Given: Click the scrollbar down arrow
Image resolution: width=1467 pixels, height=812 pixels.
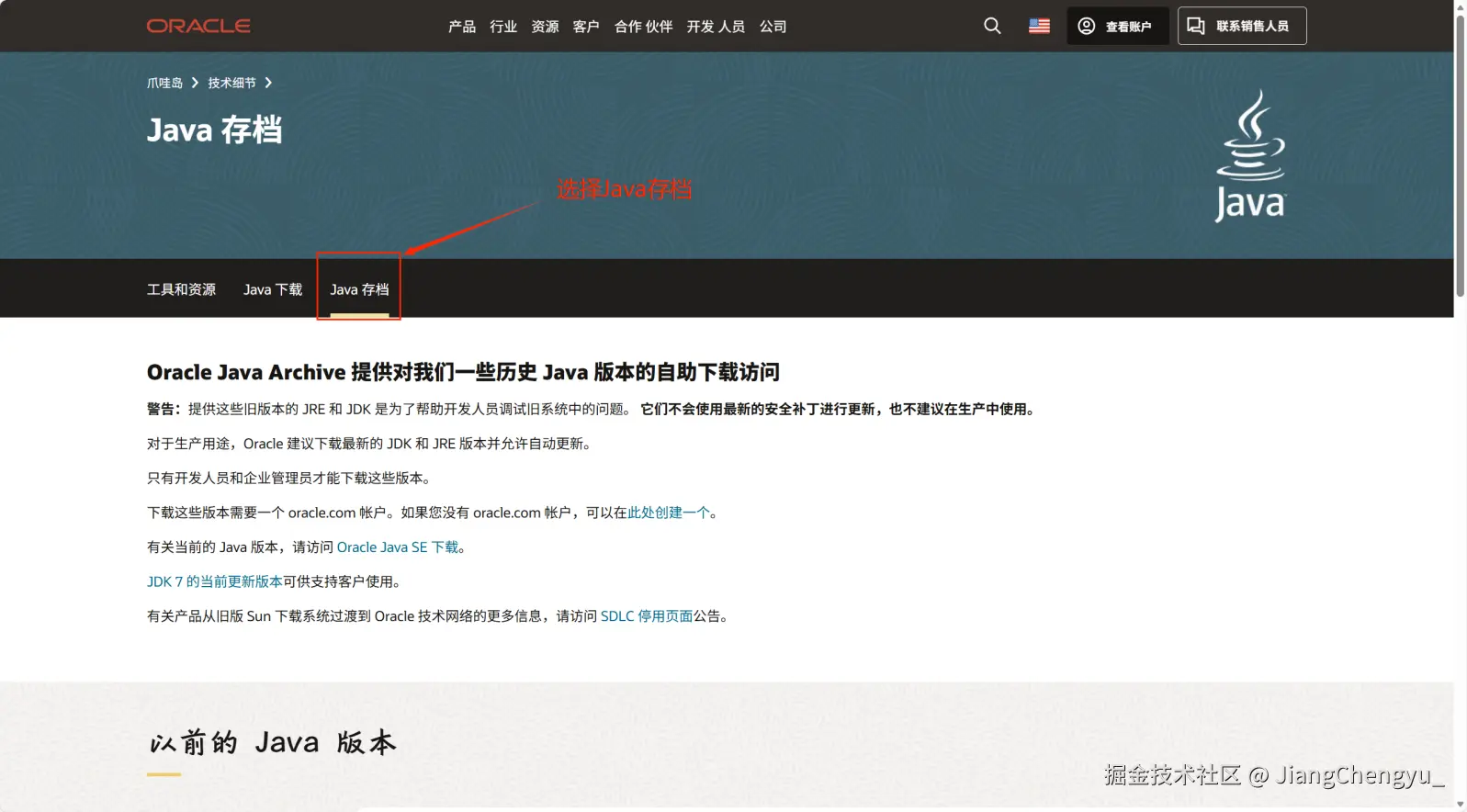Looking at the screenshot, I should [1460, 805].
